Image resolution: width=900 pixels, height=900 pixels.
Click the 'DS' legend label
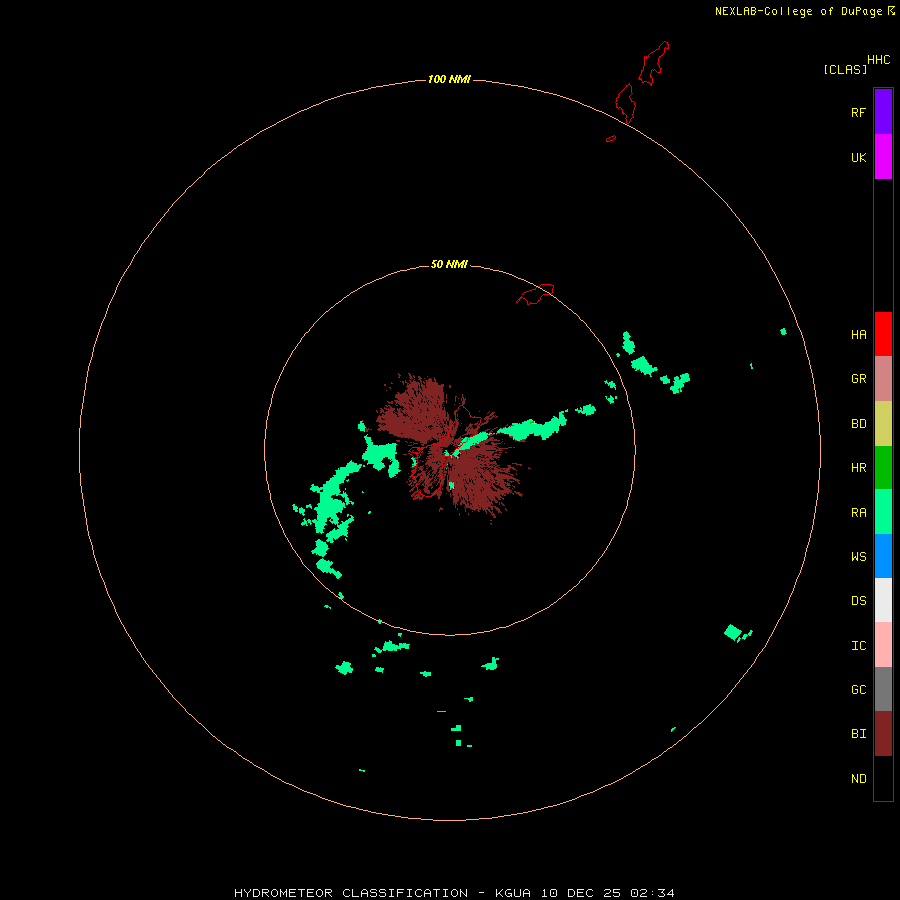click(858, 601)
